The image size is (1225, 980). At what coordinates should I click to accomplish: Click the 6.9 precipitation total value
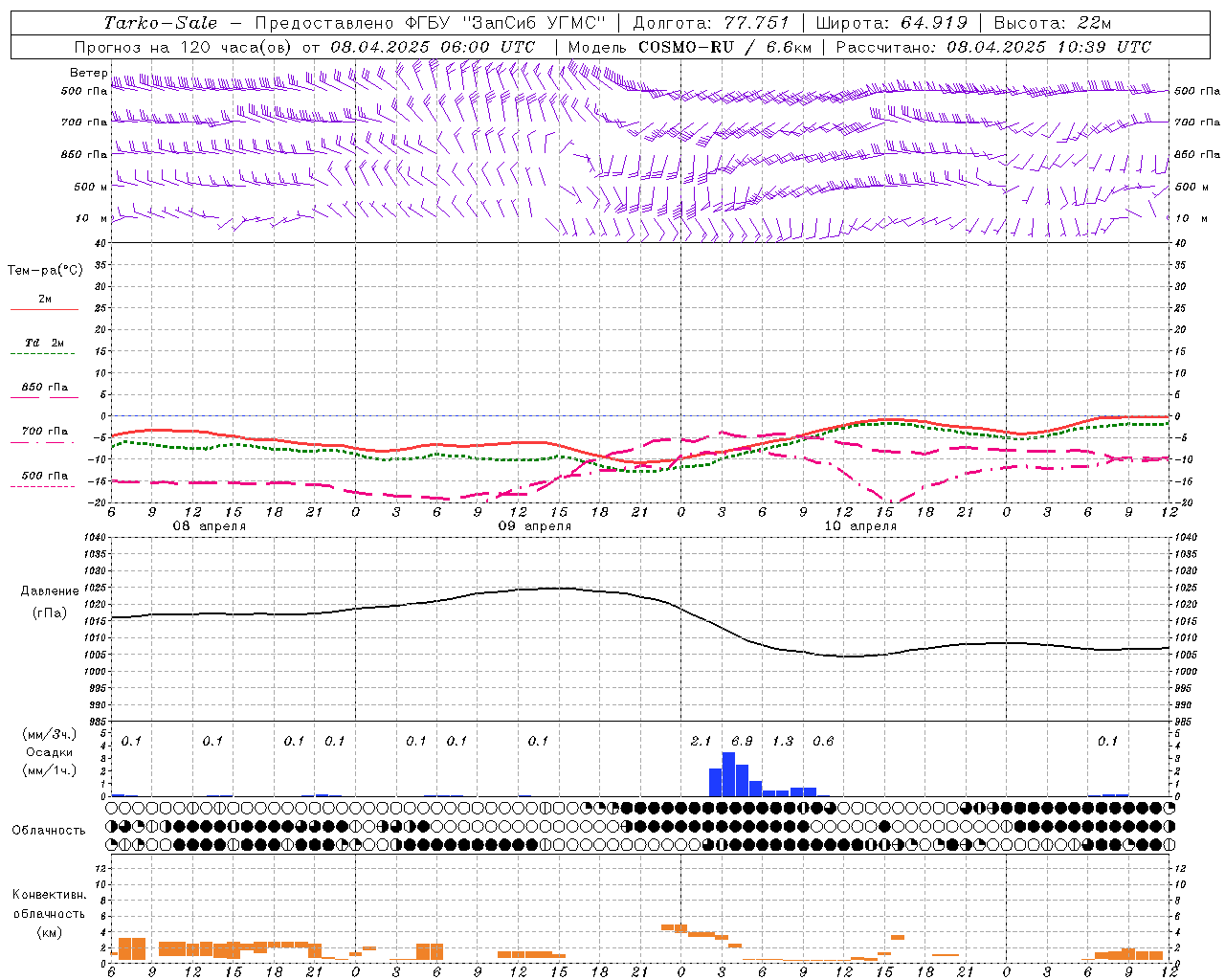tap(742, 742)
